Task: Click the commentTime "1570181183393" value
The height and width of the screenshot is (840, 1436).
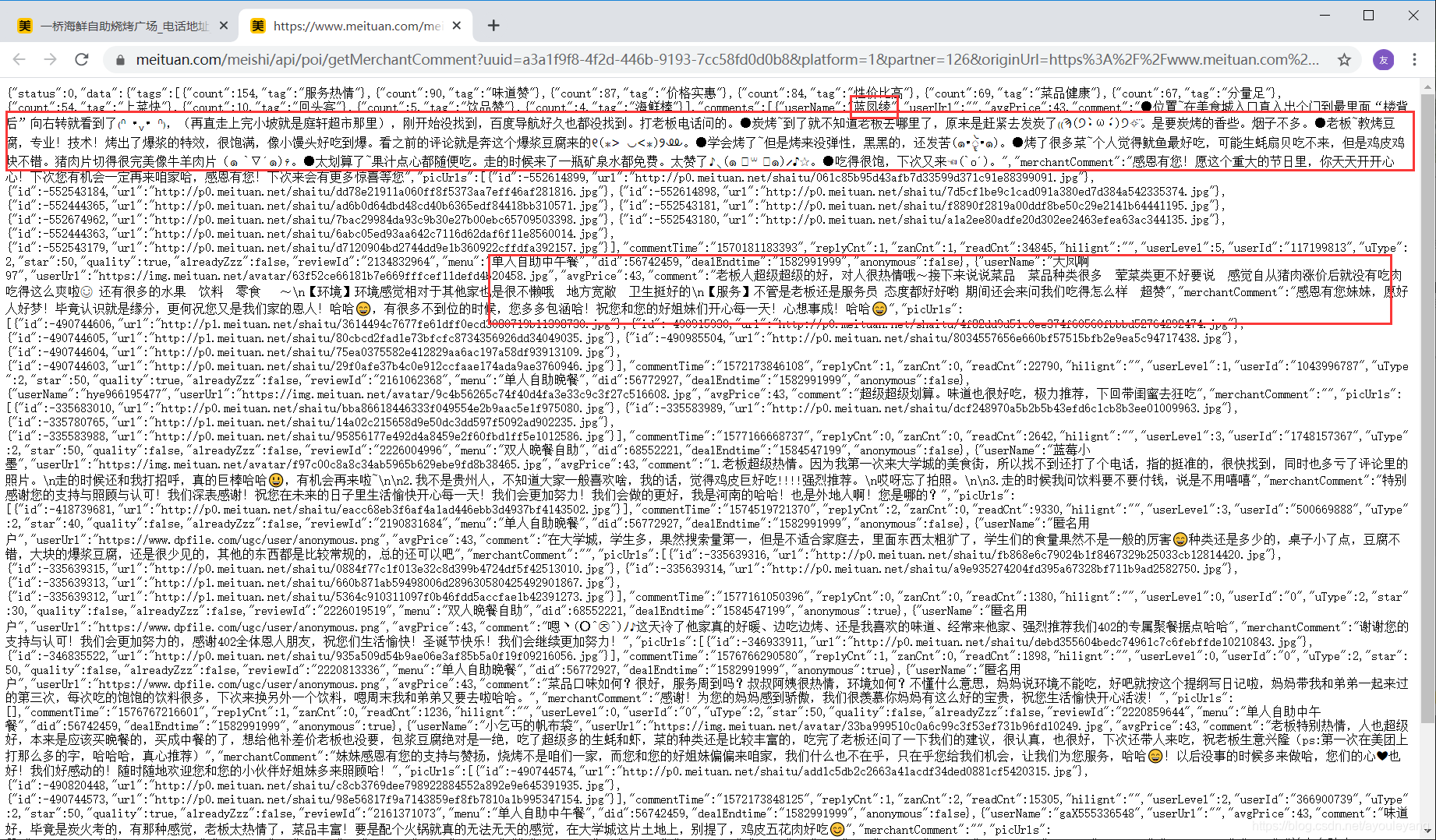Action: 758,248
